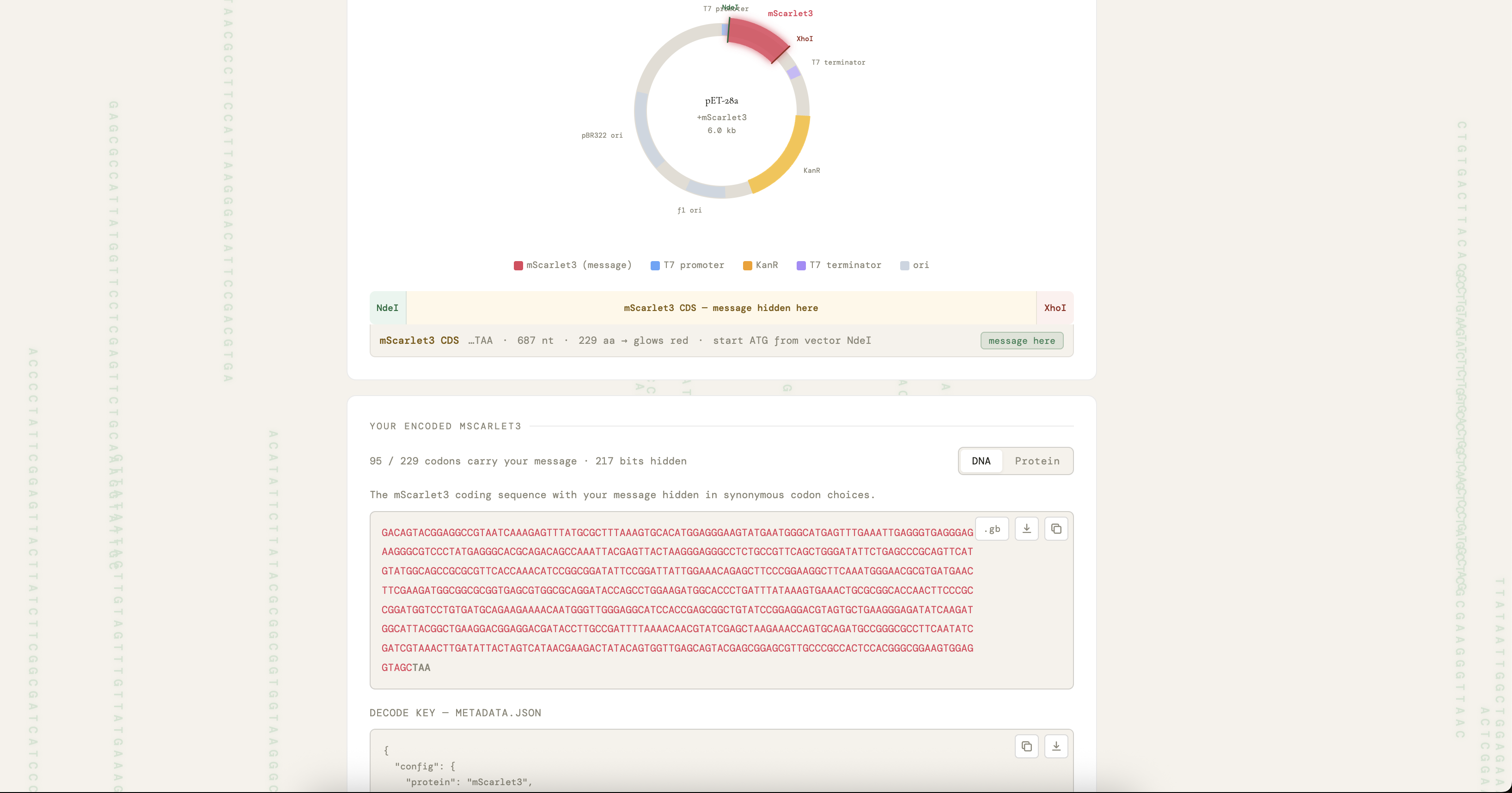1512x793 pixels.
Task: Click the red mScarlet3 arc on plasmid
Action: point(757,38)
